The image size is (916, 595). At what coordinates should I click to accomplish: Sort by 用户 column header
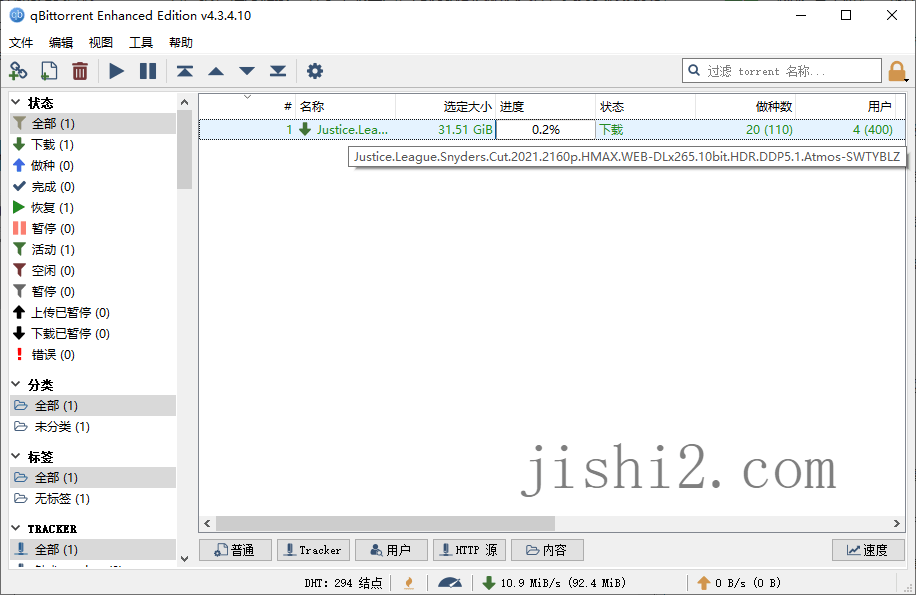click(845, 107)
